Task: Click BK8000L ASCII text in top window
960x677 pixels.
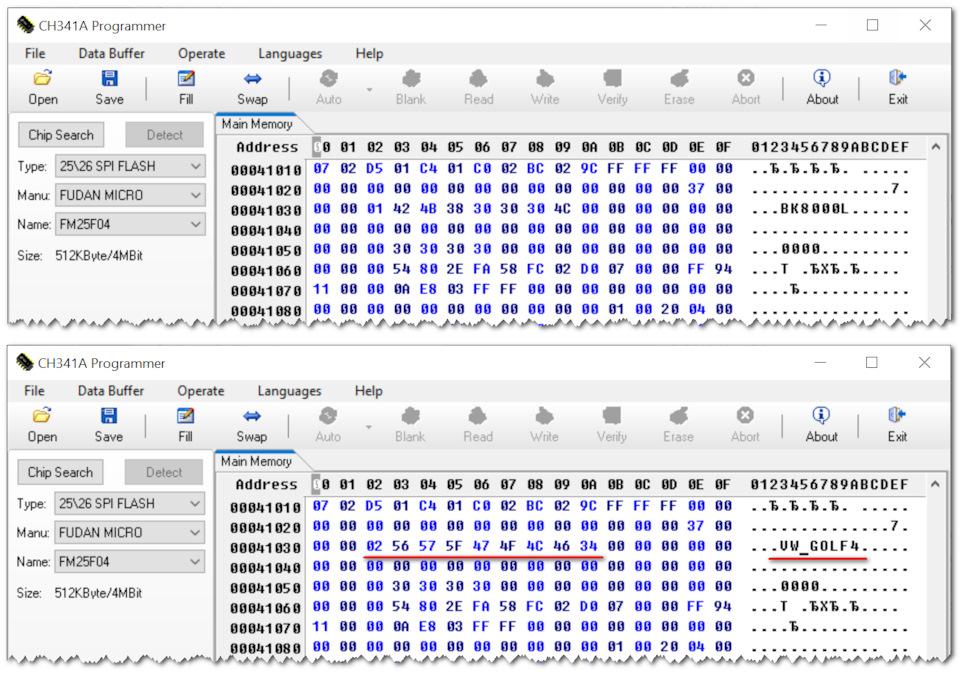Action: pyautogui.click(x=814, y=209)
